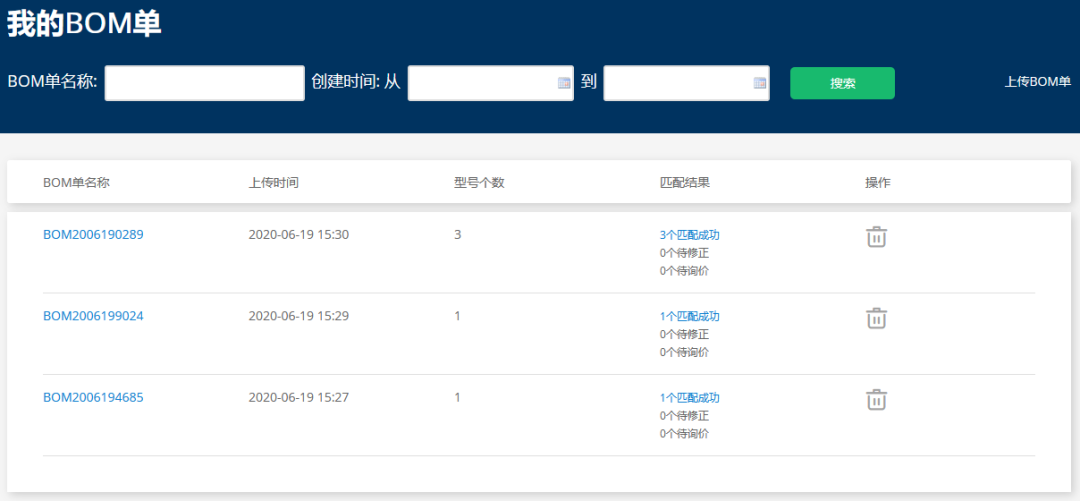The height and width of the screenshot is (501, 1080).
Task: Select the 上传时间 column header
Action: [x=273, y=183]
